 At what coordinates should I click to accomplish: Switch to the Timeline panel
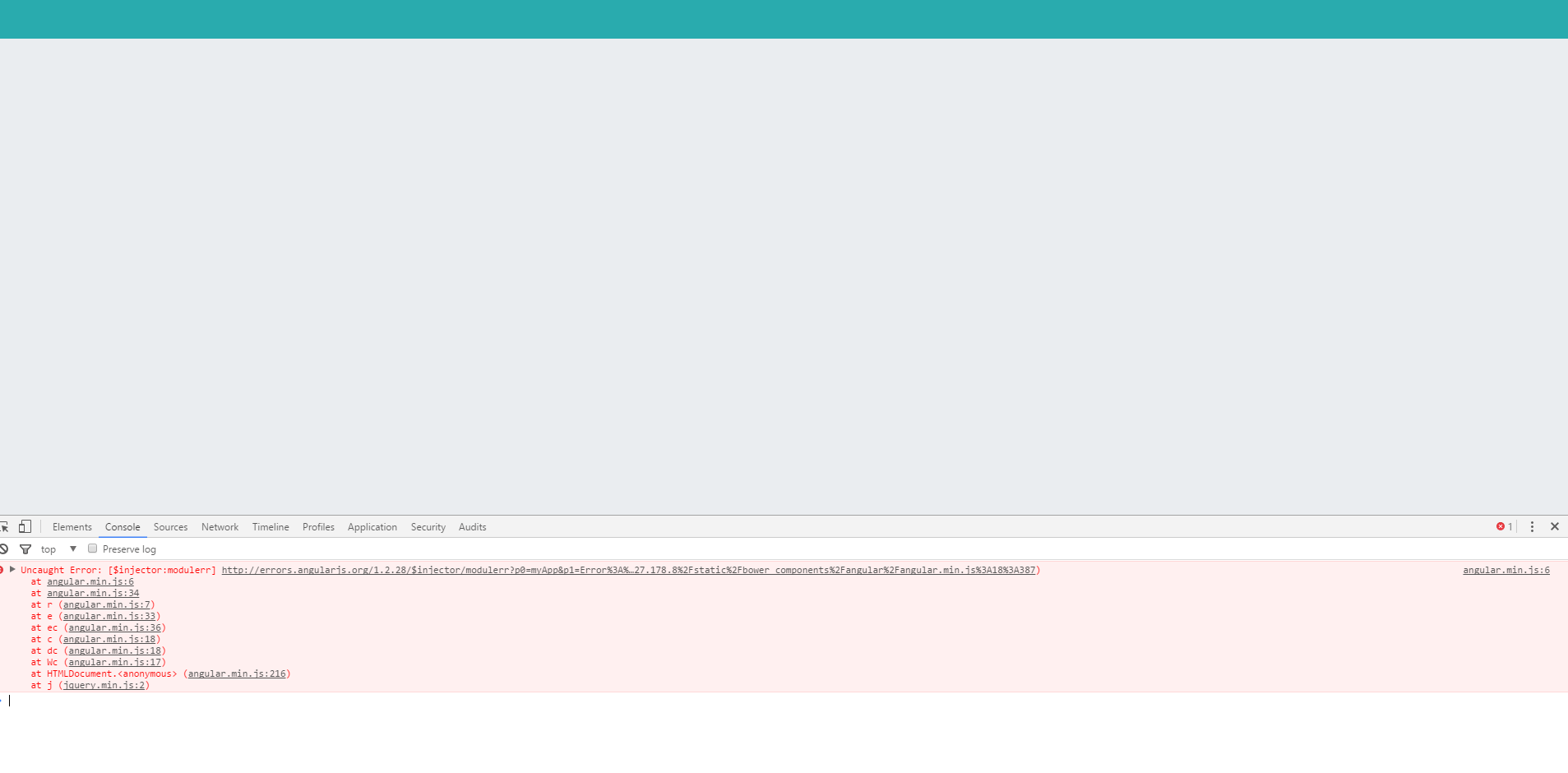(x=271, y=527)
